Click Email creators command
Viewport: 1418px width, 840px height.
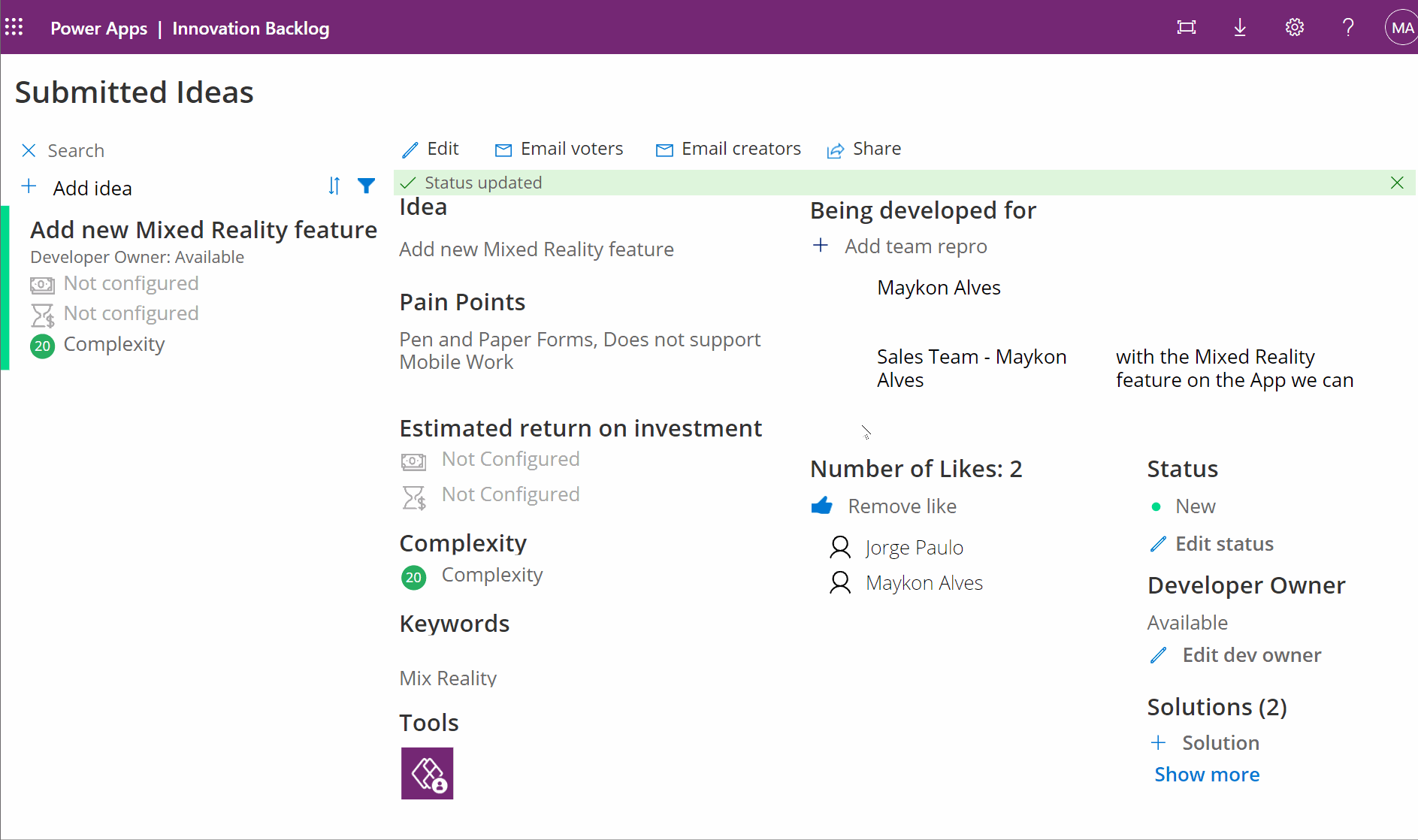coord(727,148)
